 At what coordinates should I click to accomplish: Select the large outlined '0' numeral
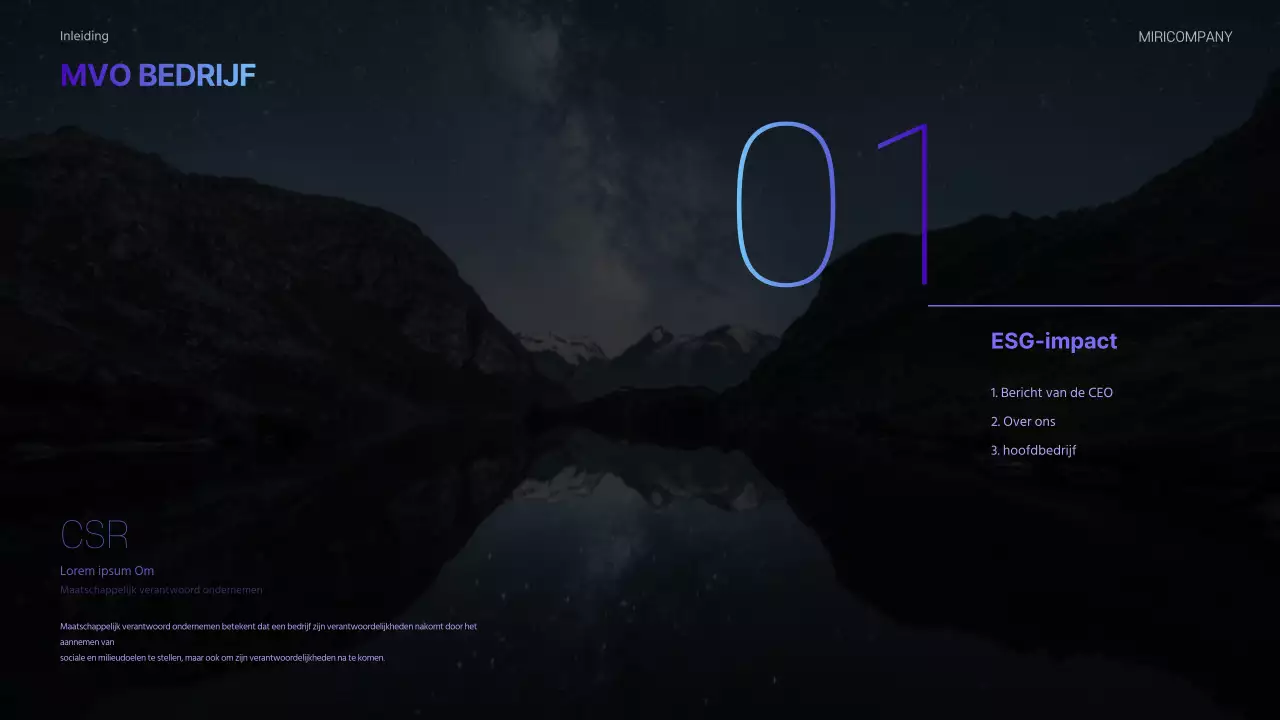point(785,204)
